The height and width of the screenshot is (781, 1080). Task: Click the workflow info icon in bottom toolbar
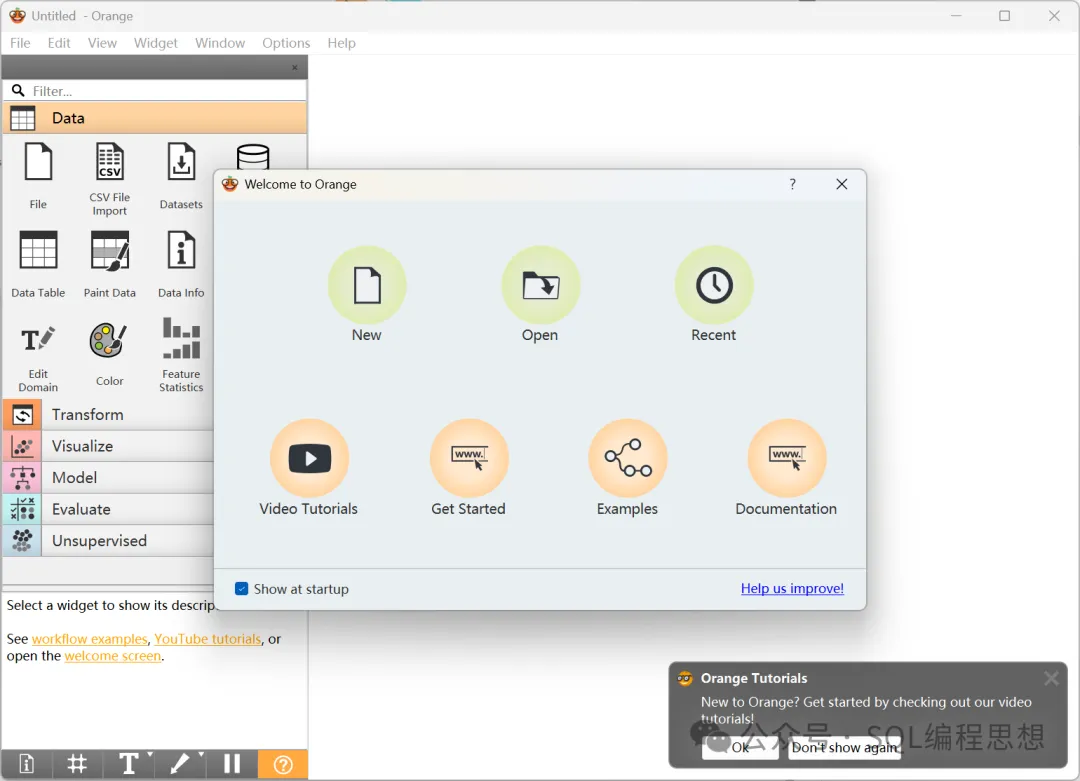tap(26, 764)
